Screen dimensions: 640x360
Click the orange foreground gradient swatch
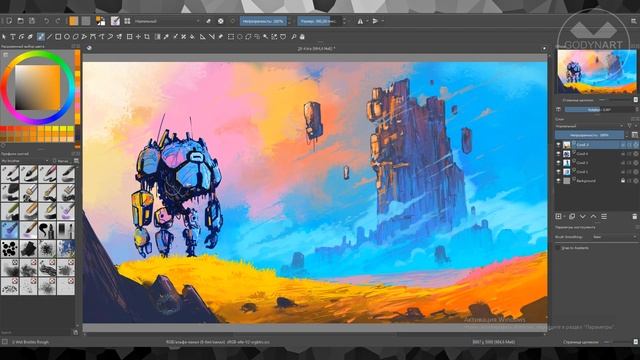73,21
